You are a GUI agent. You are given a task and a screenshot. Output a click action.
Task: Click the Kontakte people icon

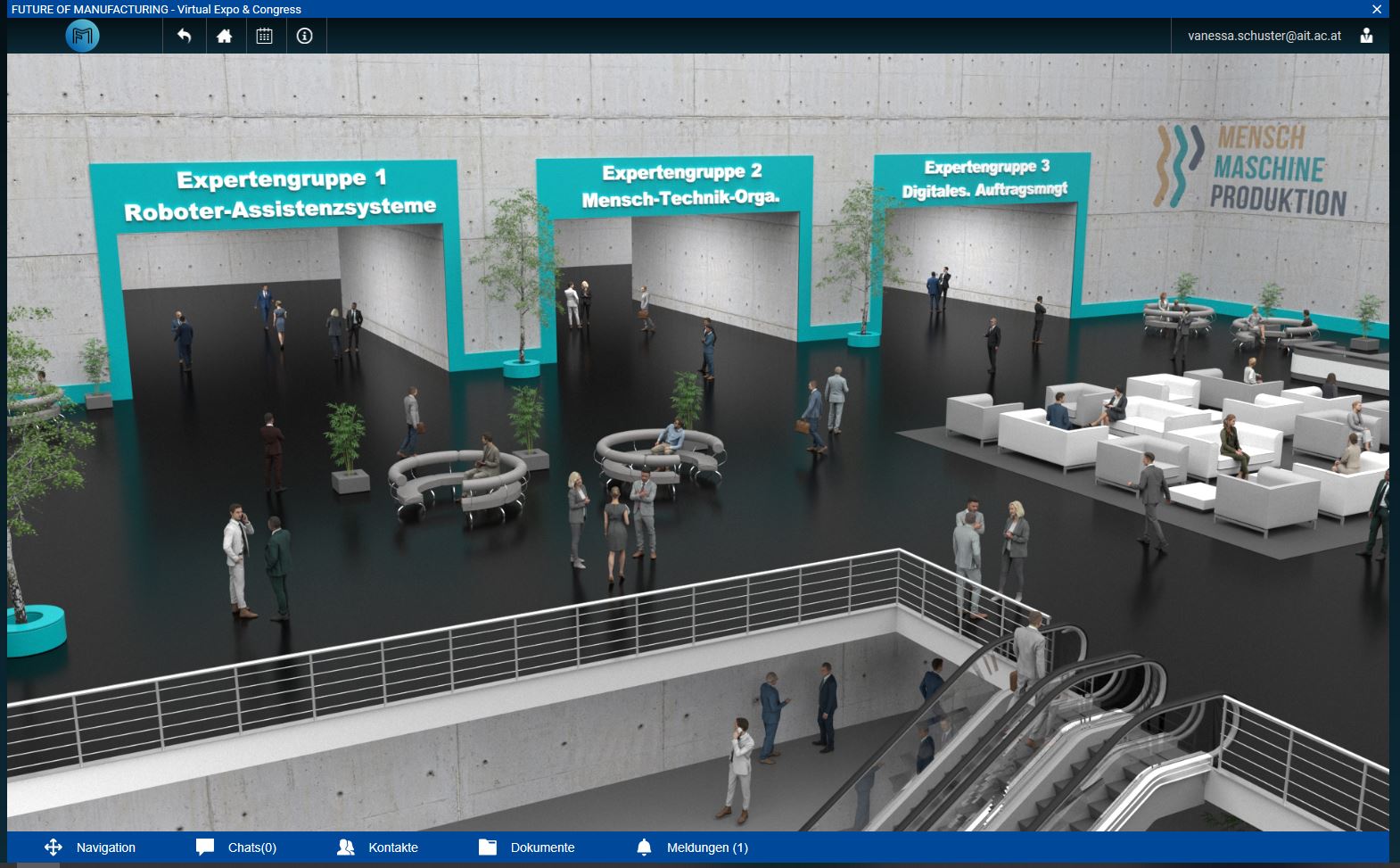pyautogui.click(x=346, y=847)
